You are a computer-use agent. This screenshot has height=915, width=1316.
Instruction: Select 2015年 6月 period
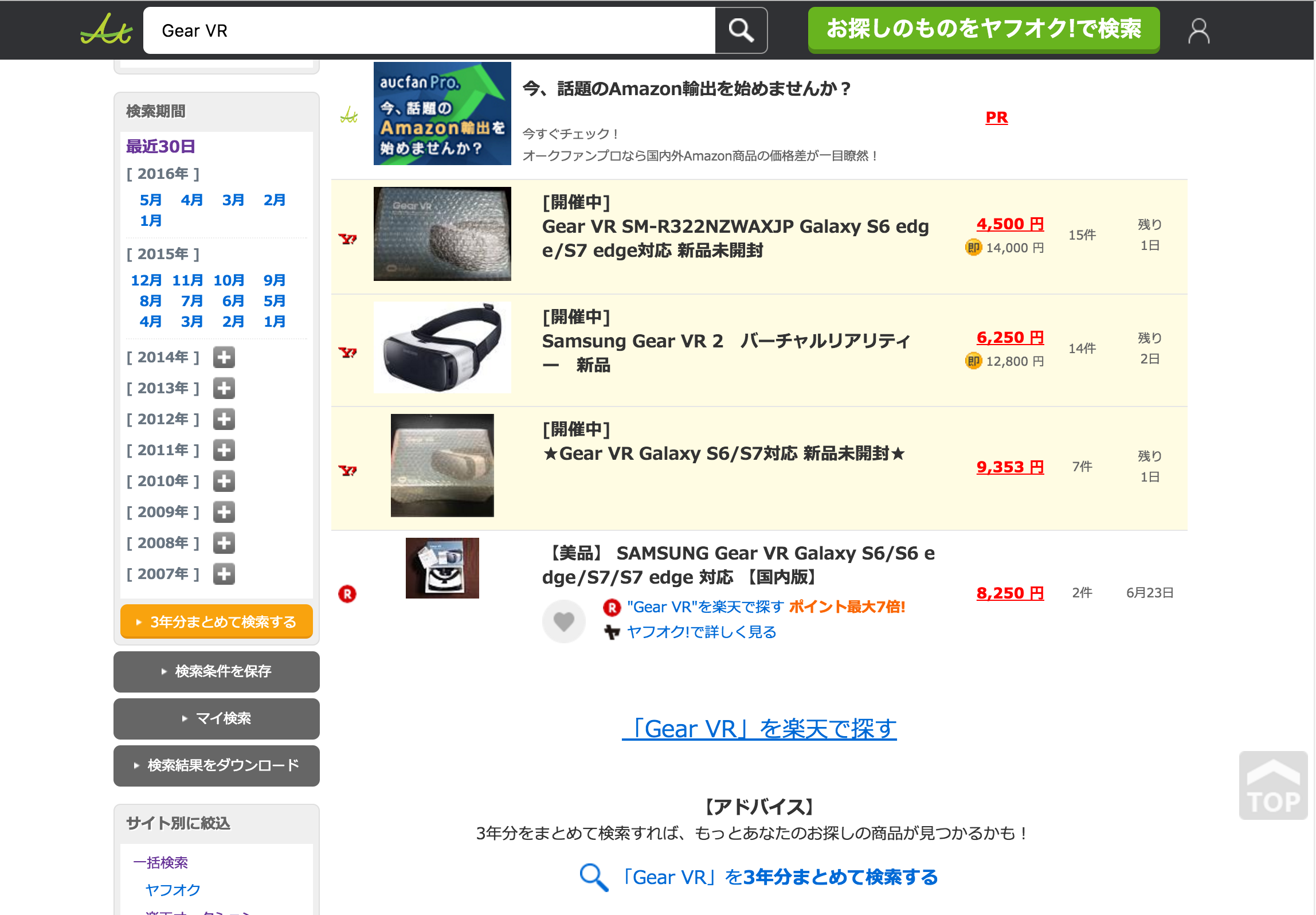tap(233, 301)
